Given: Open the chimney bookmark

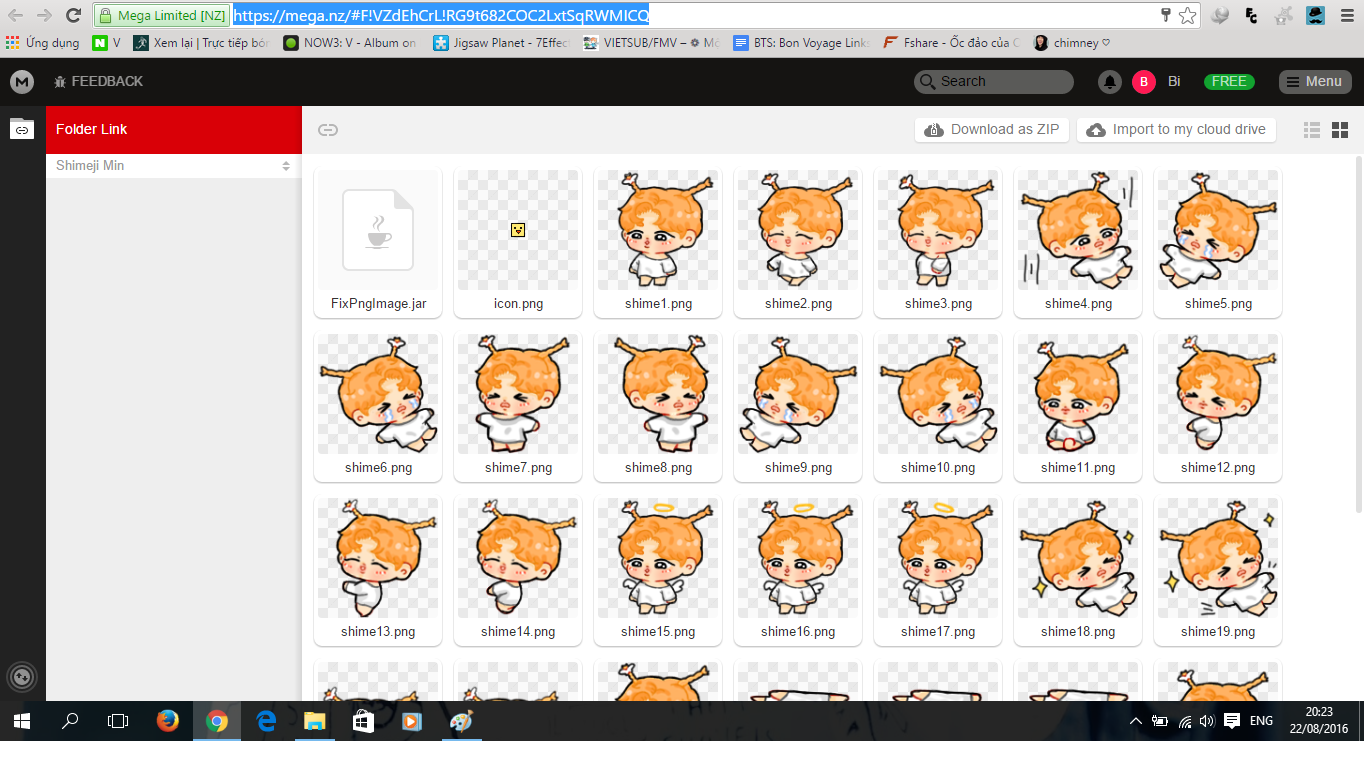Looking at the screenshot, I should 1072,43.
